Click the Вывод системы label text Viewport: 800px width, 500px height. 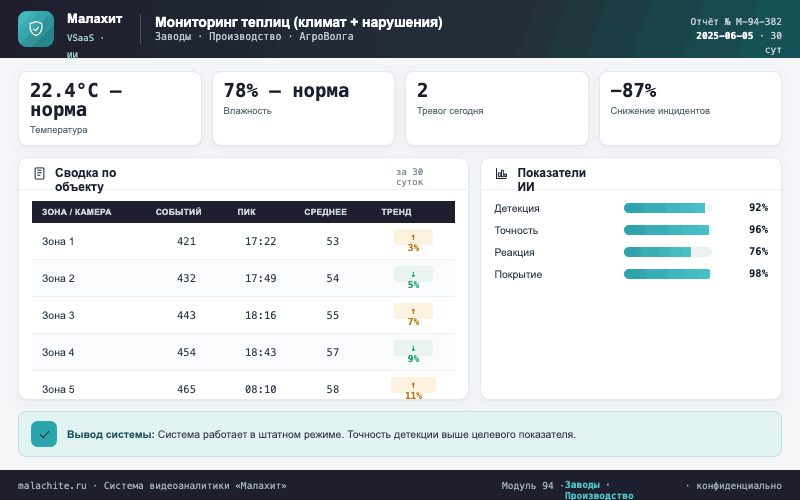pyautogui.click(x=111, y=435)
